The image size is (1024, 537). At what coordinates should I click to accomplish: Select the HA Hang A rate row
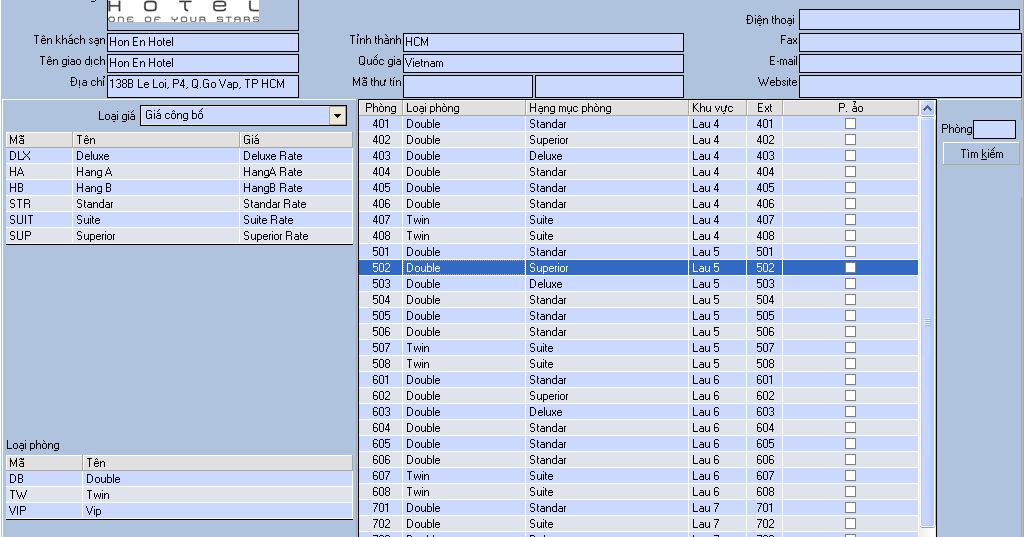[x=180, y=172]
